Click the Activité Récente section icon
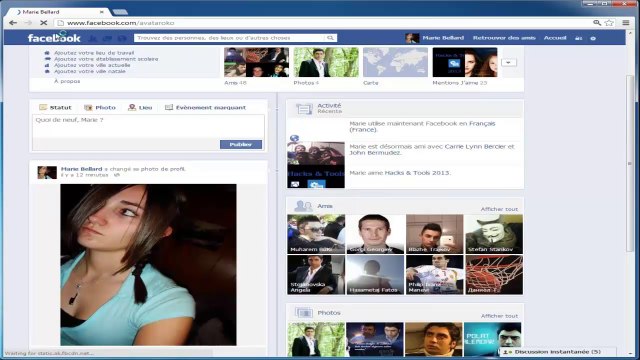Screen dimensions: 640x360 click(304, 109)
